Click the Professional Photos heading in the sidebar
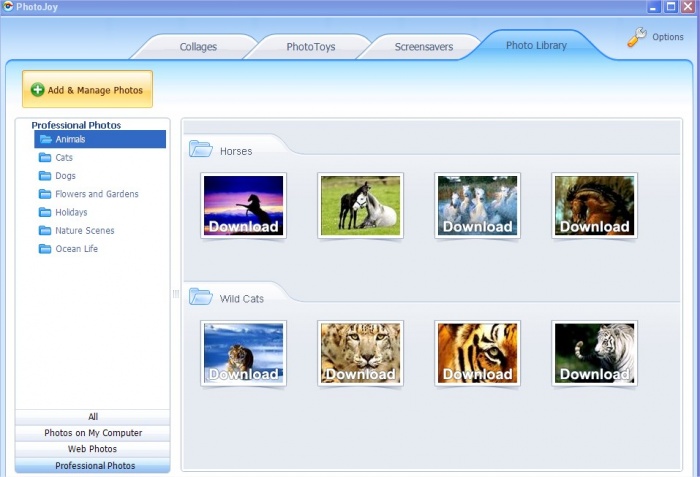The width and height of the screenshot is (700, 477). 76,125
